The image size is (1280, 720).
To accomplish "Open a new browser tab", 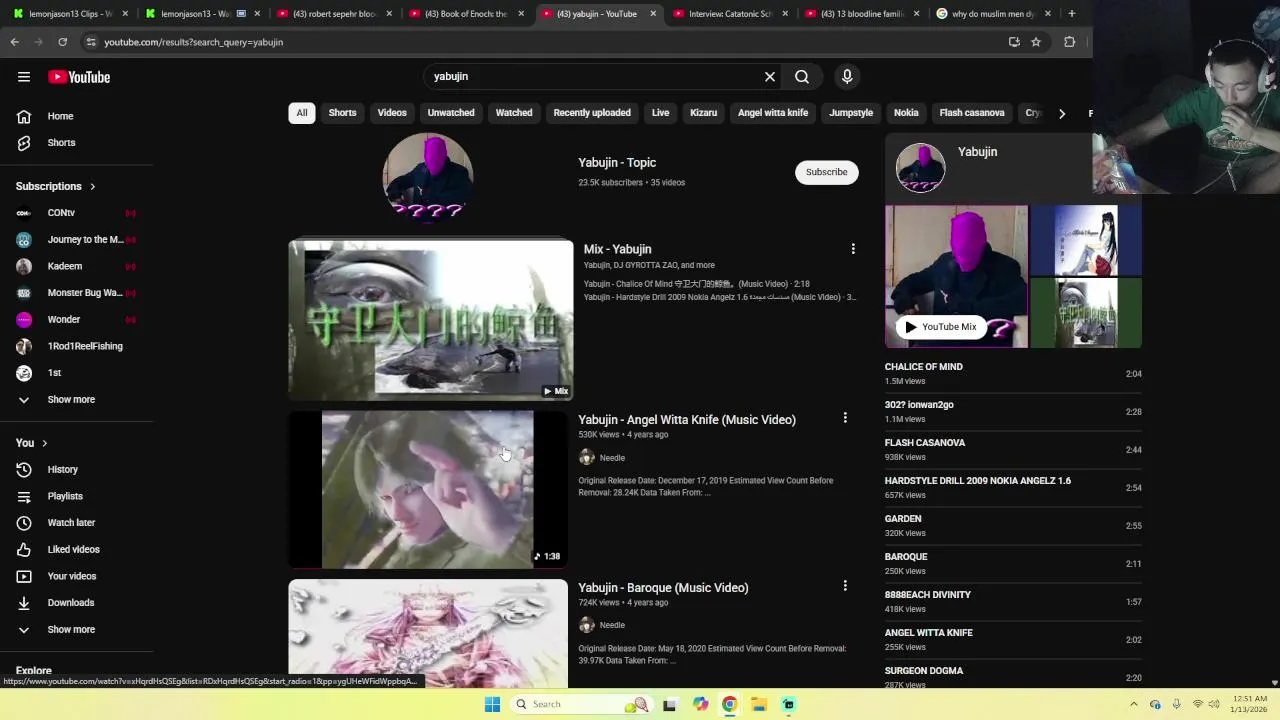I will 1072,14.
